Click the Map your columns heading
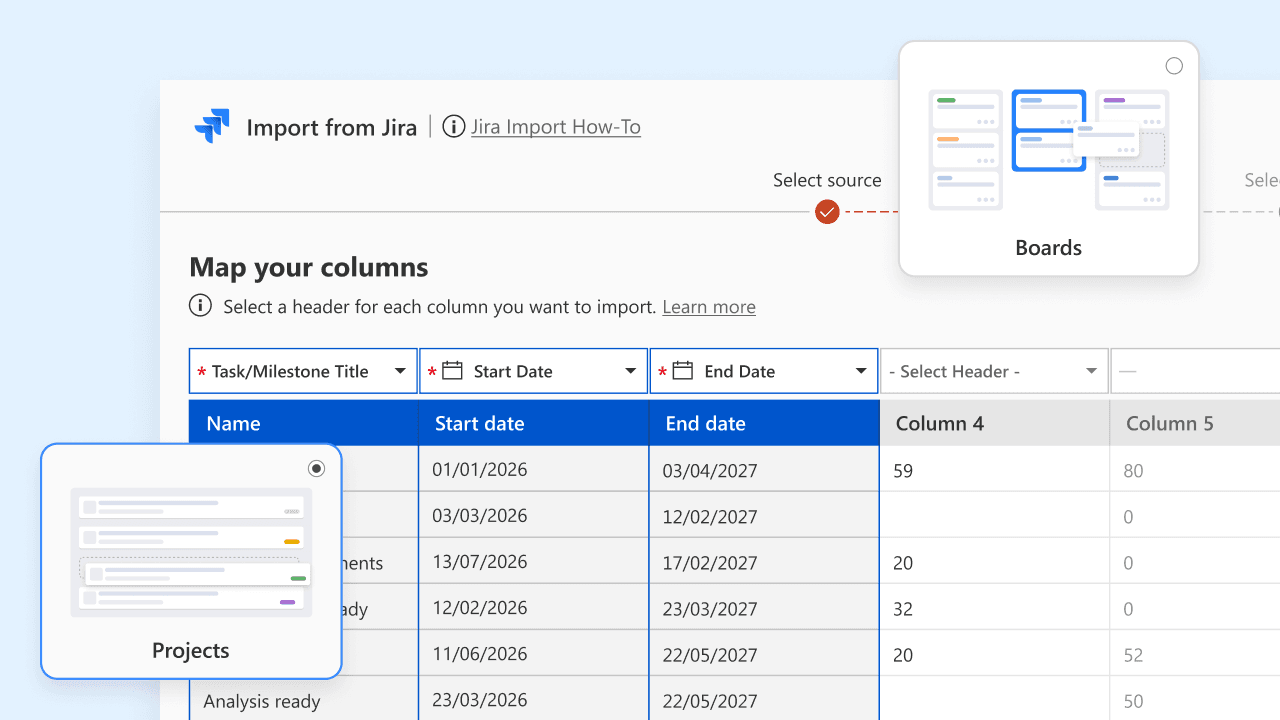 [x=309, y=267]
